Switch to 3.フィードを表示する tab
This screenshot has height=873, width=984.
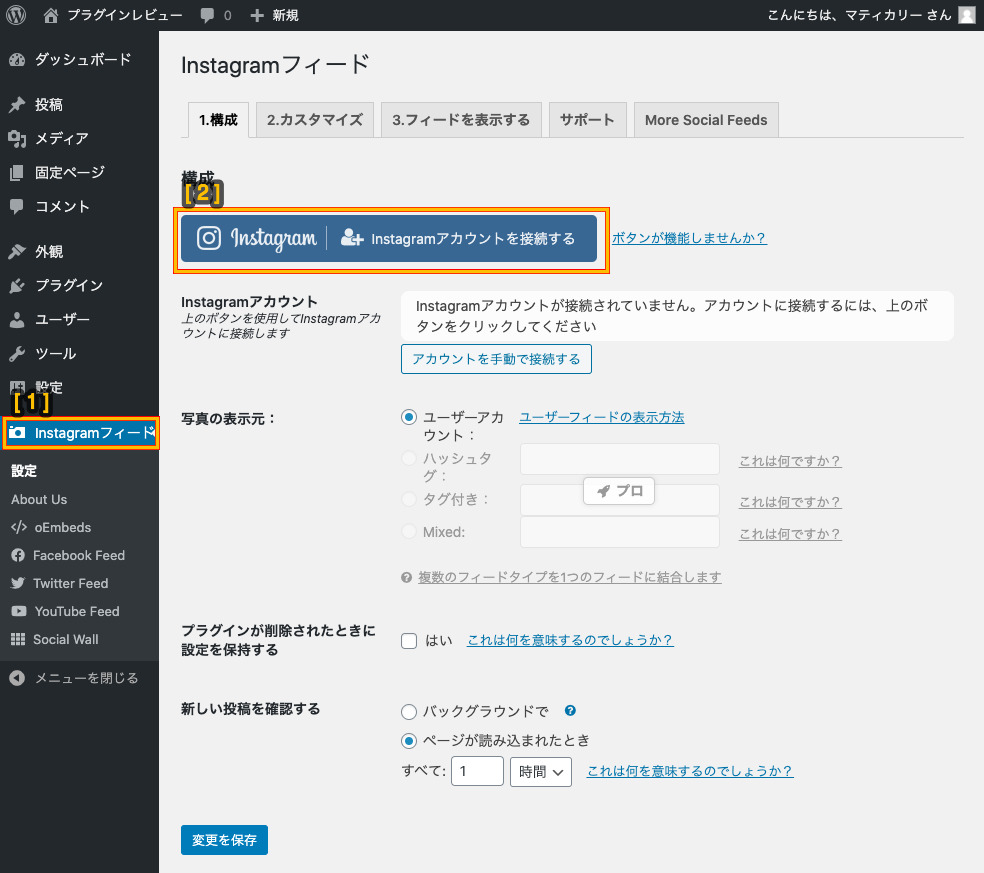(x=461, y=120)
